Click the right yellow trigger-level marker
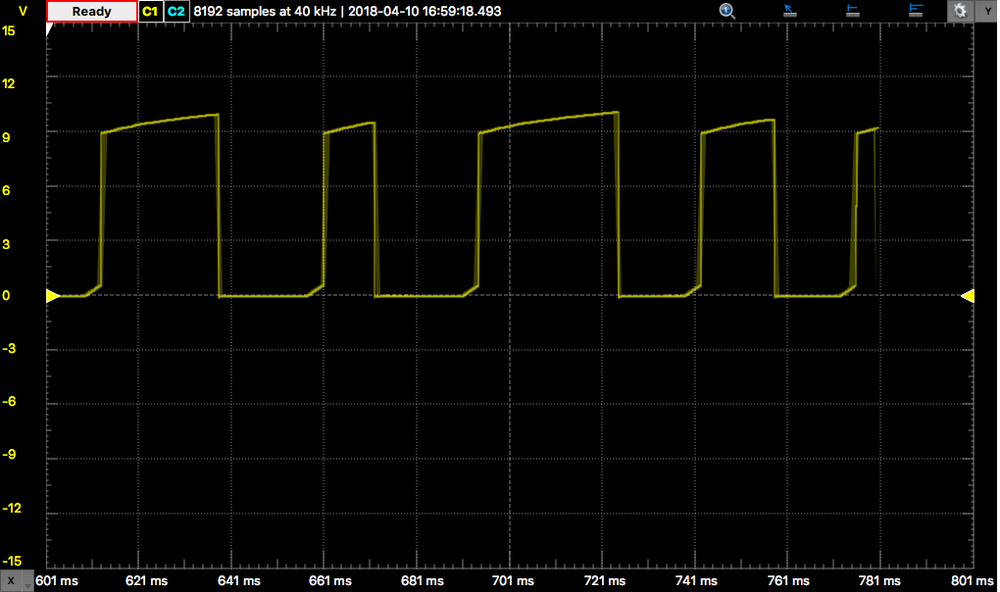Viewport: 1000px width, 592px height. (x=967, y=296)
